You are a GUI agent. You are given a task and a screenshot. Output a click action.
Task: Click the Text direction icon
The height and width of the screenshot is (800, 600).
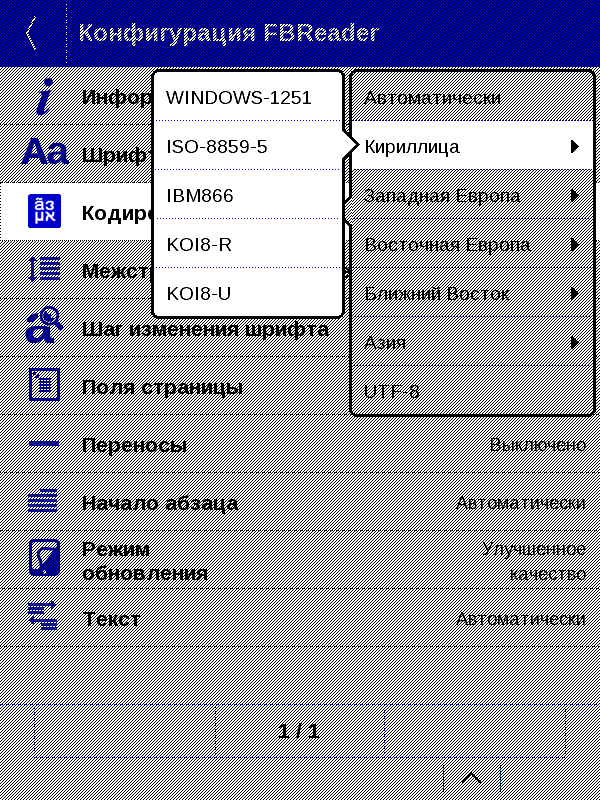click(43, 616)
